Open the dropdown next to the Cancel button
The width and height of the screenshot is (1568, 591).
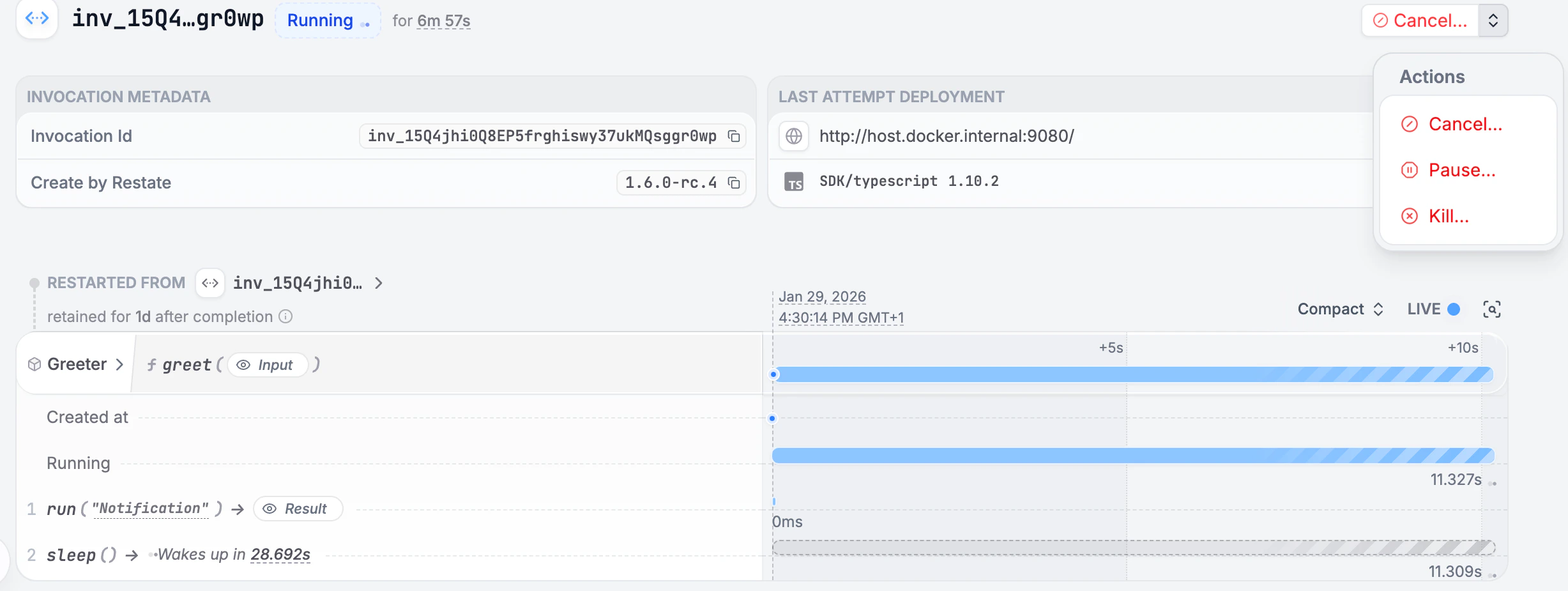pos(1493,20)
